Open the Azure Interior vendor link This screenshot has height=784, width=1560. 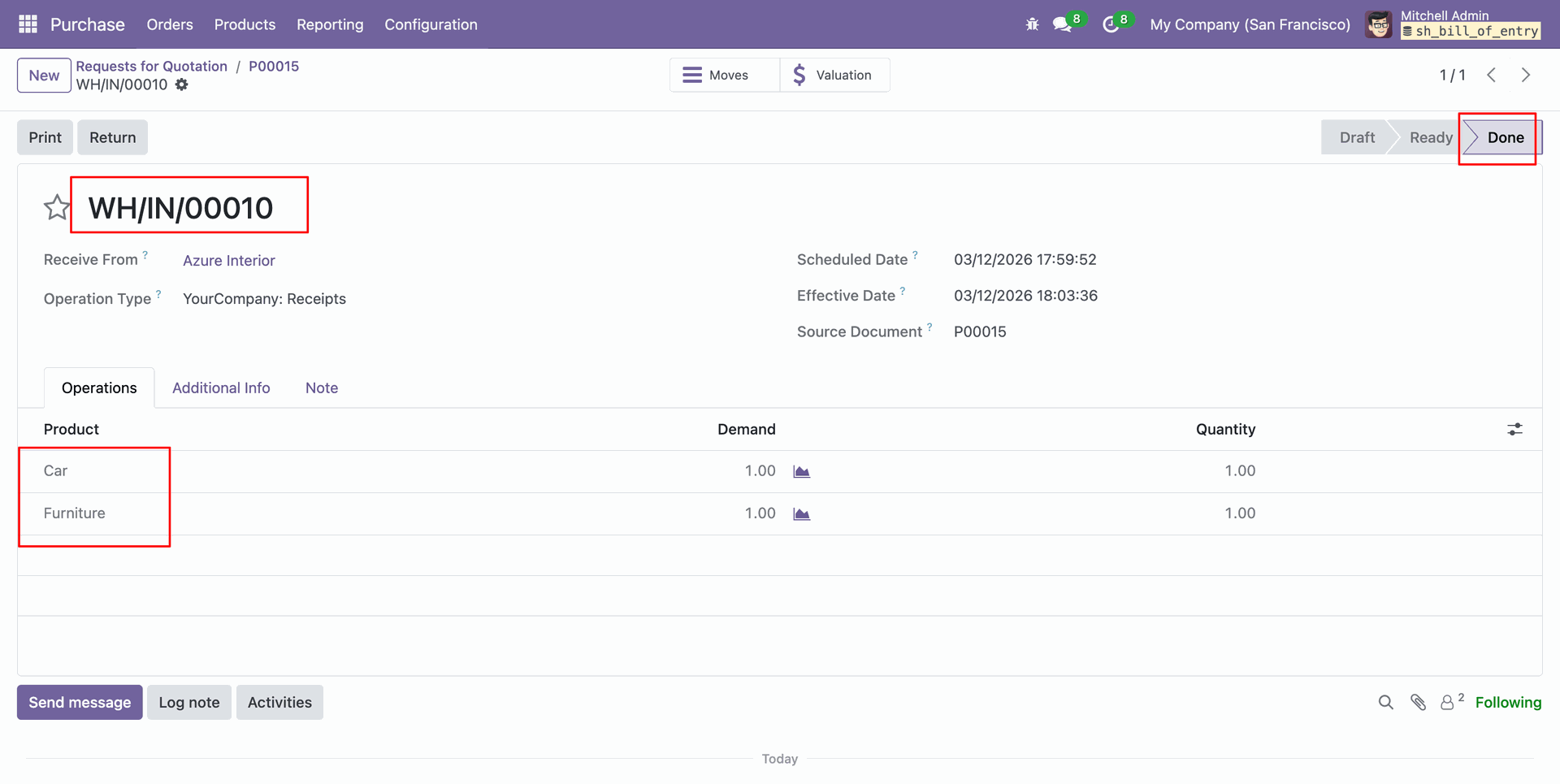pyautogui.click(x=228, y=261)
